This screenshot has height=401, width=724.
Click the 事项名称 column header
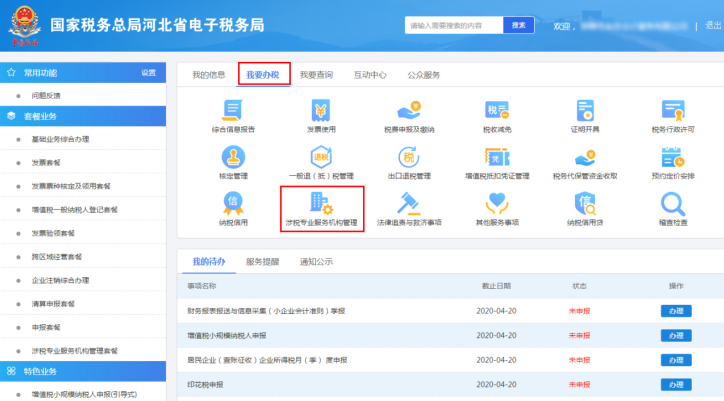(202, 286)
